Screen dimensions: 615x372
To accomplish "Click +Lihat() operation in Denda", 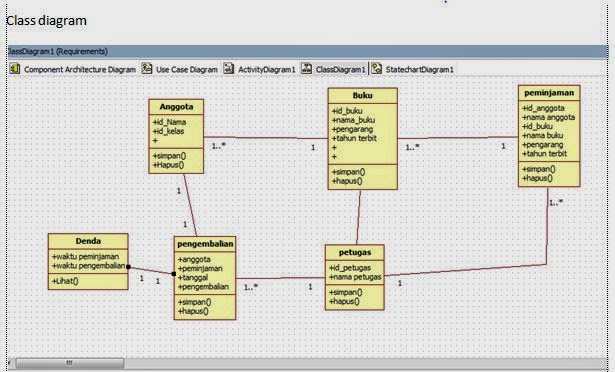I will click(x=65, y=281).
